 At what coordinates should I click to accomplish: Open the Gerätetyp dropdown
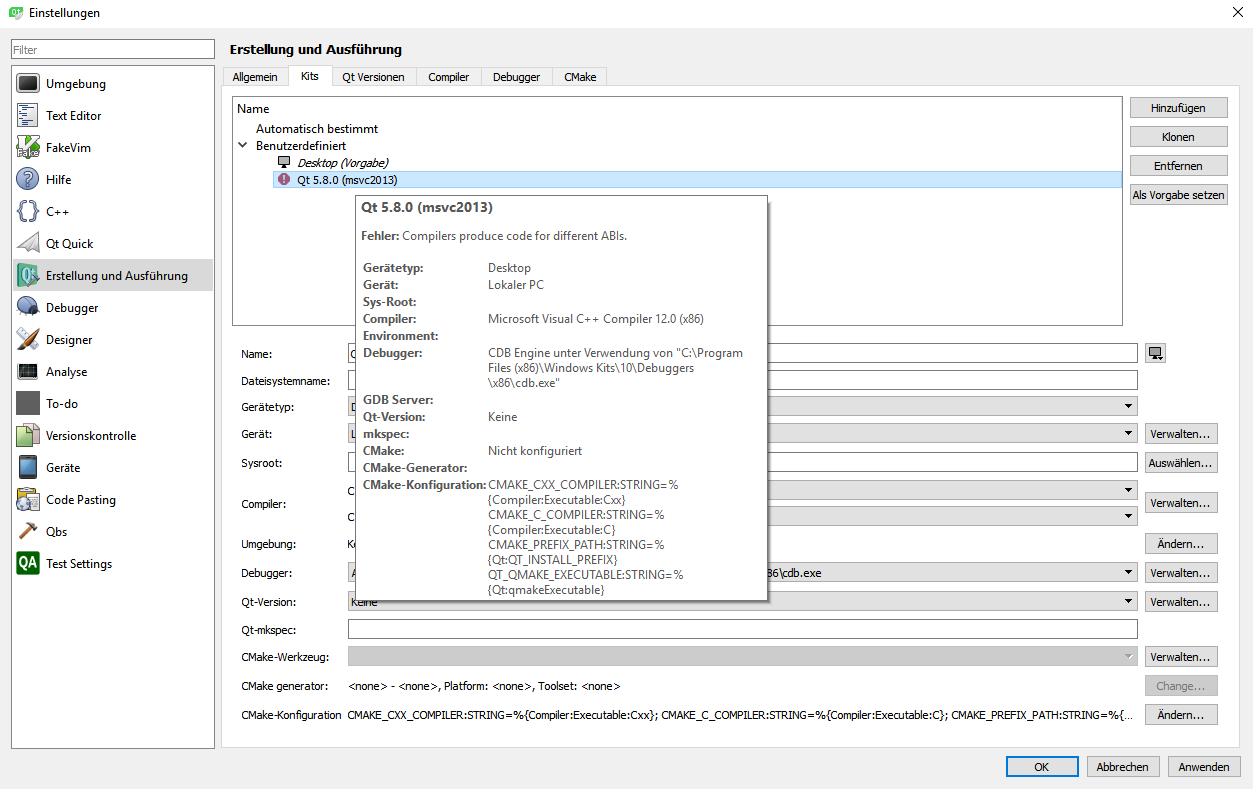click(x=1128, y=407)
